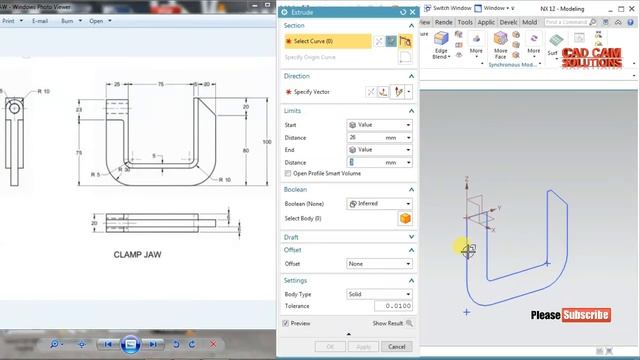Viewport: 640px width, 360px height.
Task: Click the Select Body cube icon
Action: click(x=405, y=218)
